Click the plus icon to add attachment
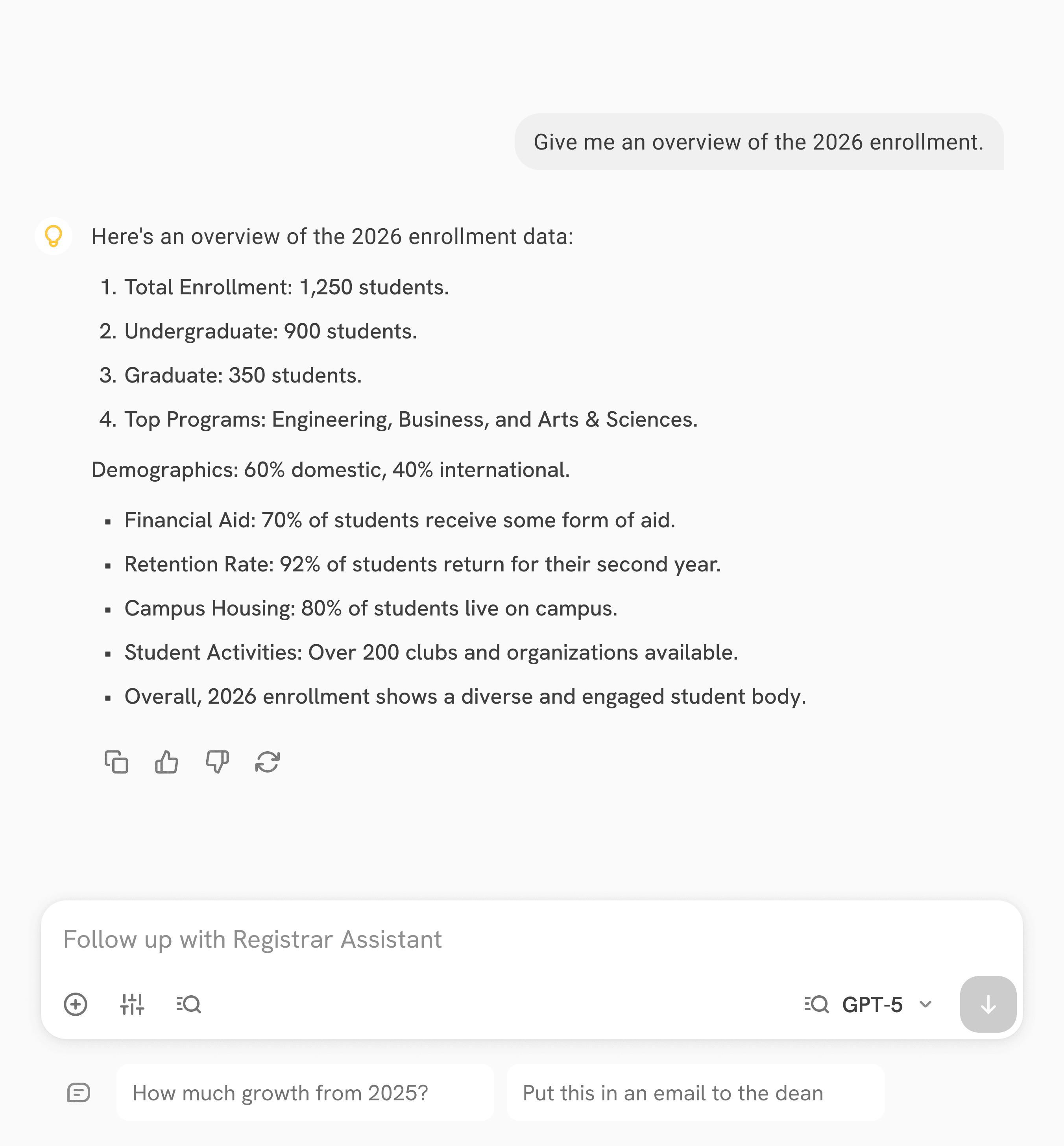Viewport: 1064px width, 1146px height. (76, 1004)
